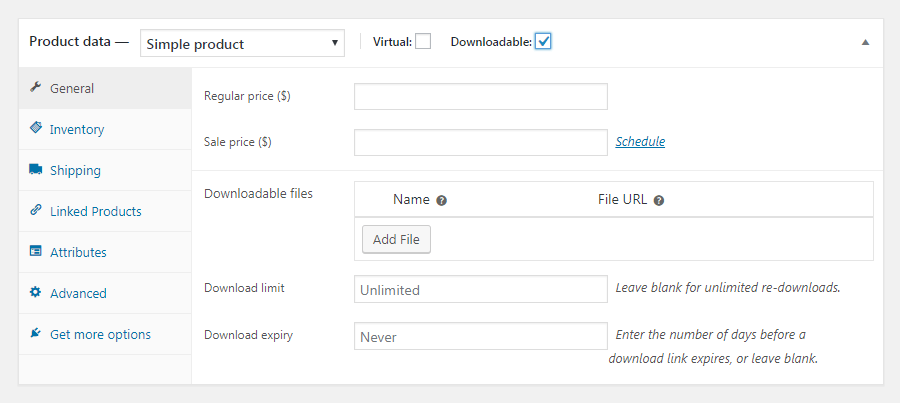Viewport: 900px width, 403px height.
Task: Click into the Download limit field
Action: click(480, 289)
